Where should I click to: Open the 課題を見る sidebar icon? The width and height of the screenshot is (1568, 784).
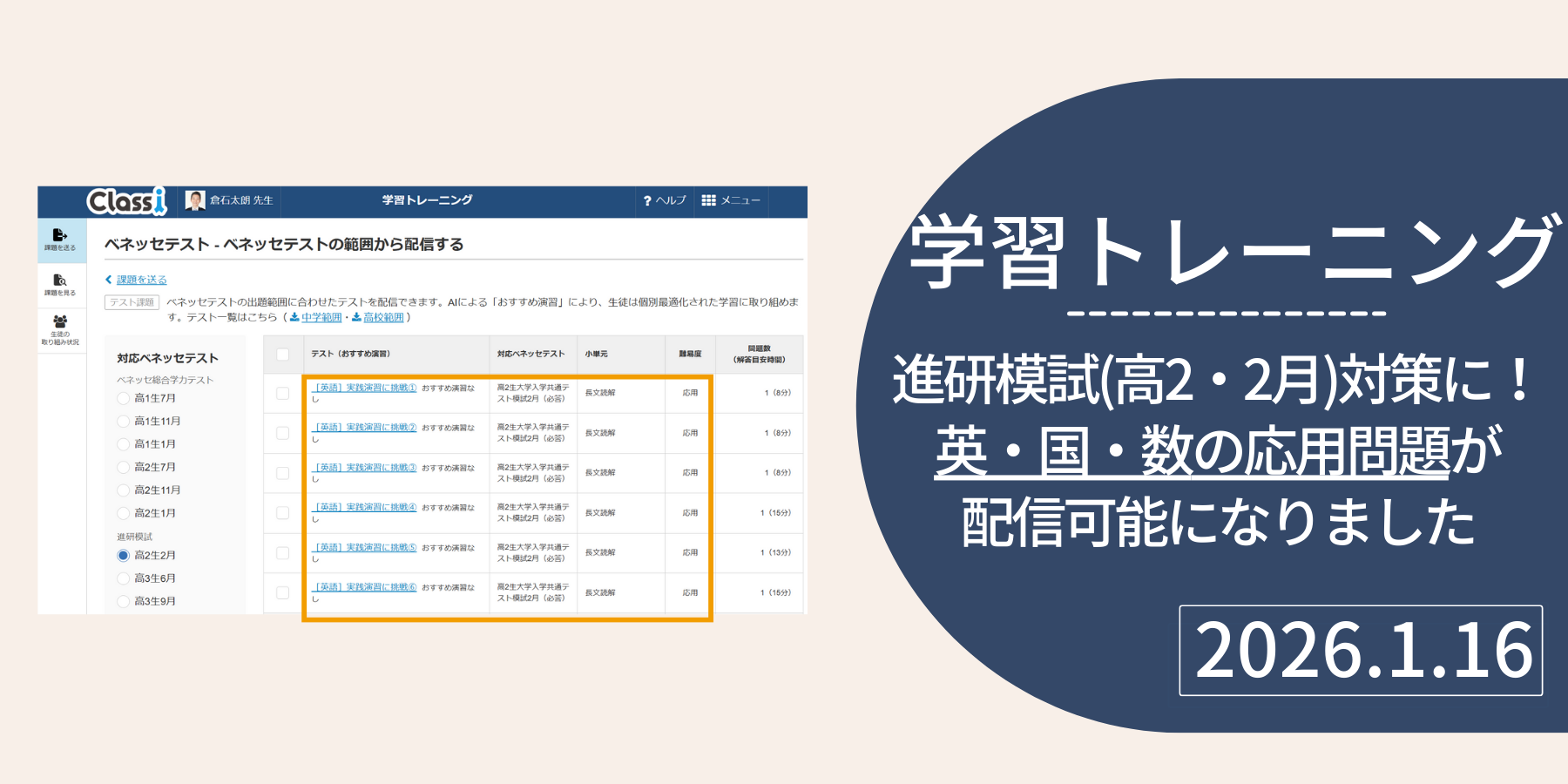[60, 280]
